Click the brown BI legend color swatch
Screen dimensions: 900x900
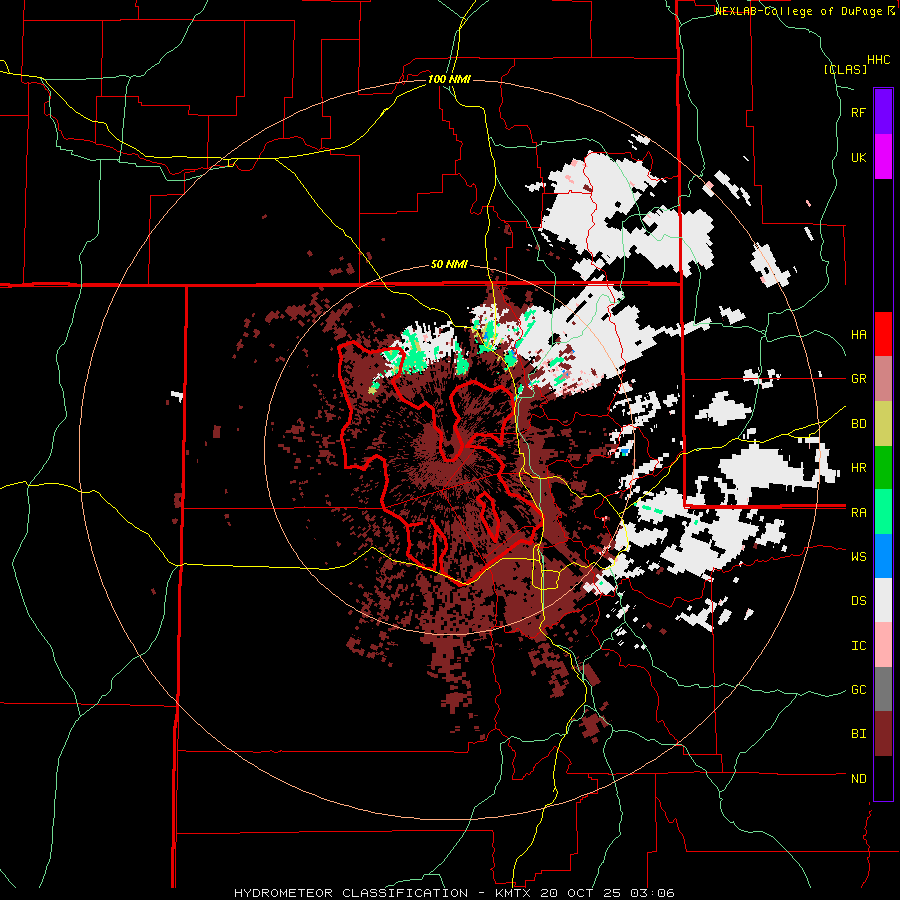click(883, 734)
